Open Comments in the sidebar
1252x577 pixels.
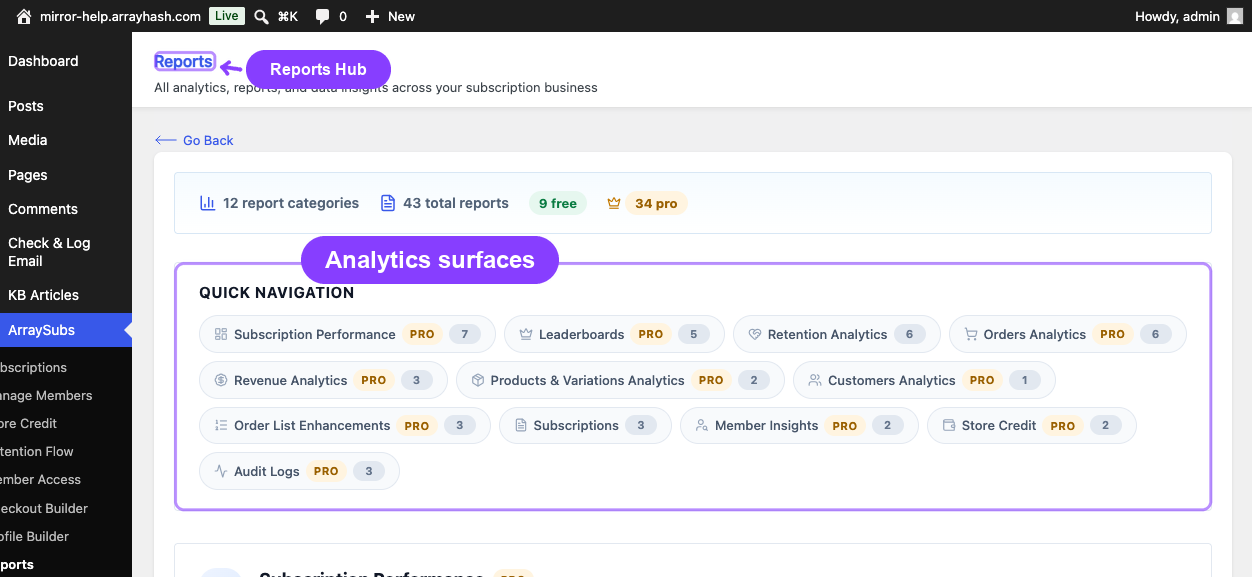(x=43, y=209)
